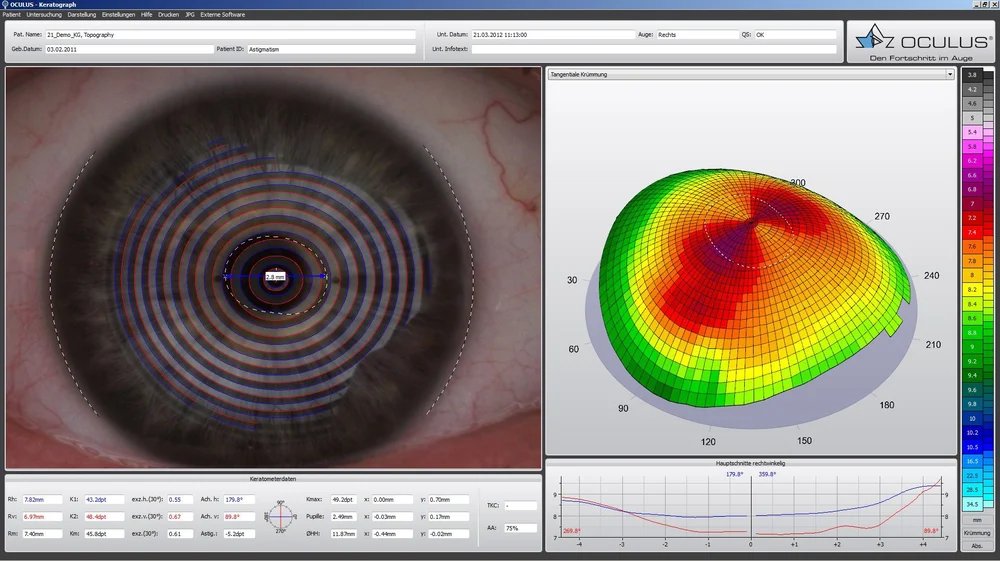Click the Kmax value 49.2dpt
This screenshot has height=561, width=1000.
click(344, 500)
